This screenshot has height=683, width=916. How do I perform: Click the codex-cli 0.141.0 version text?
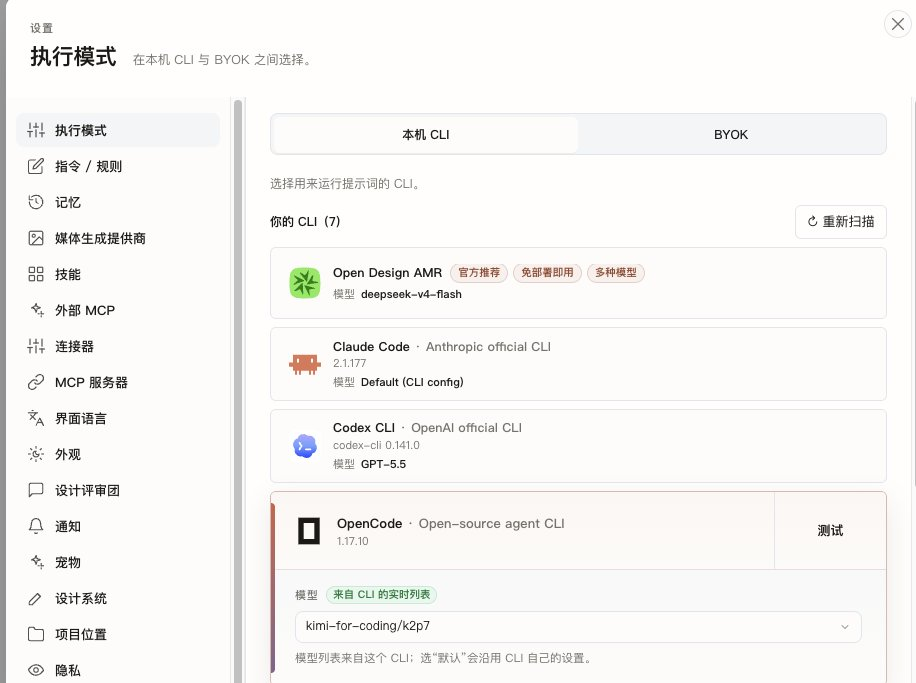click(x=376, y=445)
